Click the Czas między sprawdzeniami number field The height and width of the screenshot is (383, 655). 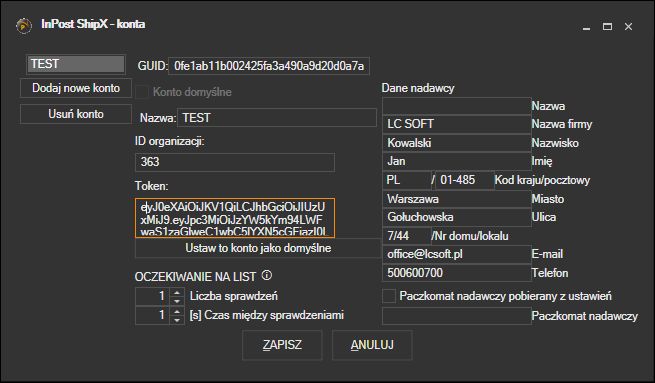tap(152, 315)
